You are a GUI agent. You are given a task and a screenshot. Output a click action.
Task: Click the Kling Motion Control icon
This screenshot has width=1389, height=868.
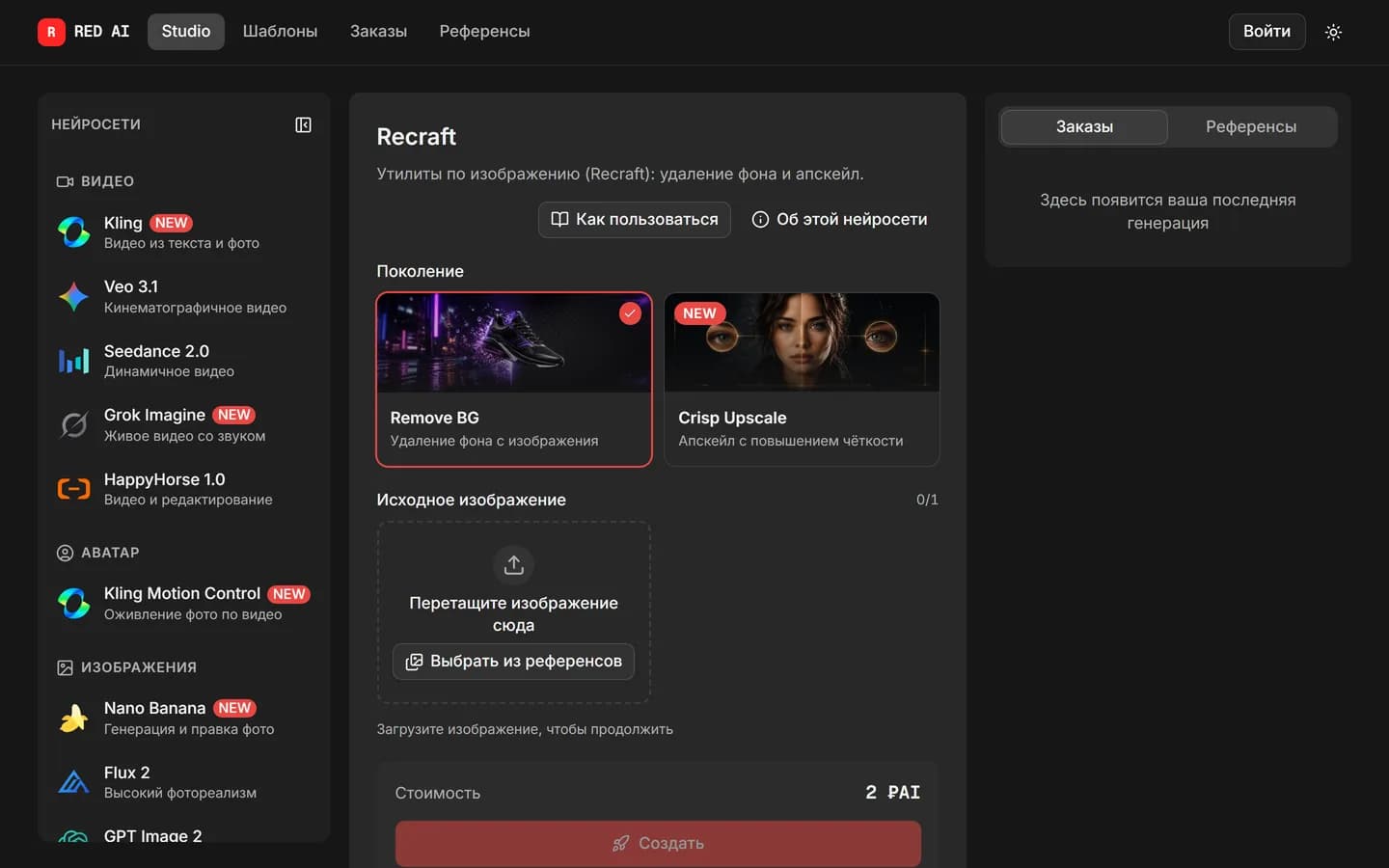point(73,603)
